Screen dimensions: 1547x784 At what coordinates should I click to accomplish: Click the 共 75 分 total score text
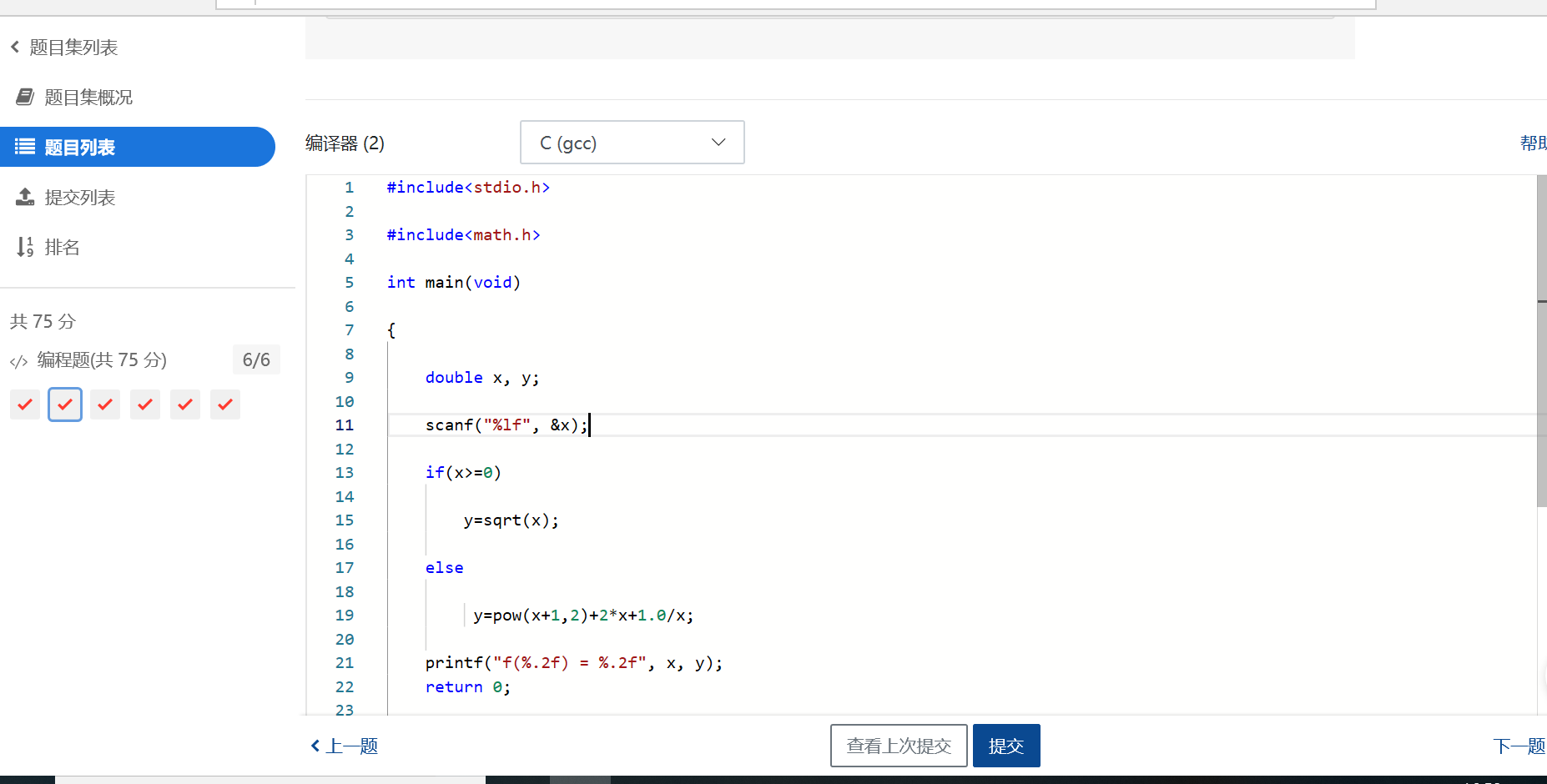click(x=43, y=321)
